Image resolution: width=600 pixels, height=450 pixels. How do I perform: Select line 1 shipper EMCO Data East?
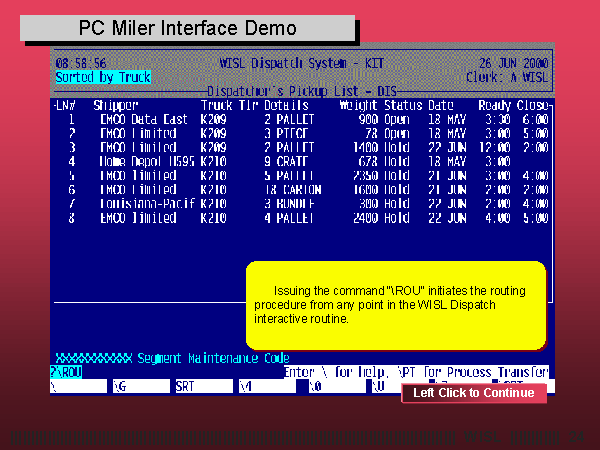click(x=144, y=119)
